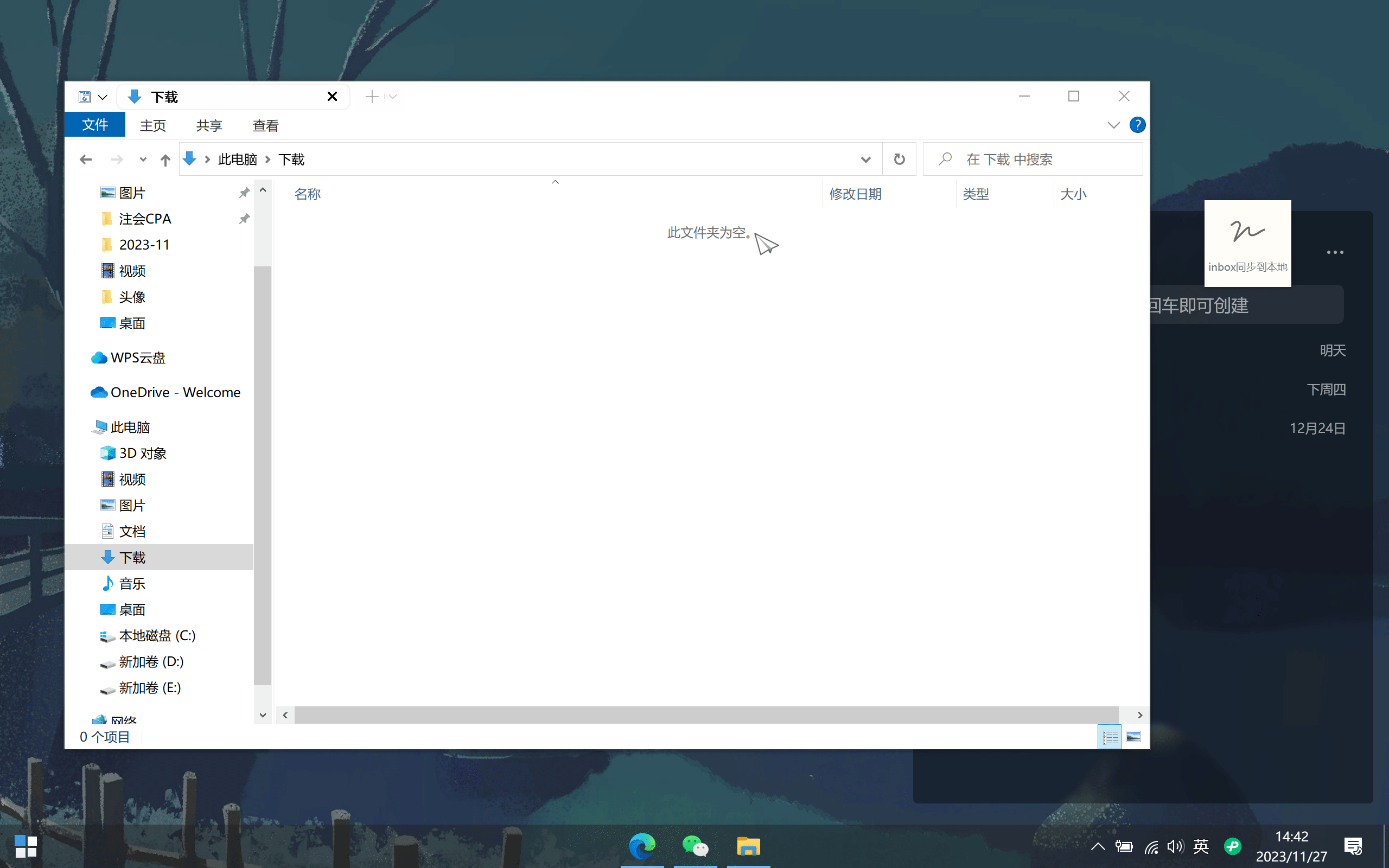This screenshot has width=1389, height=868.
Task: Open quick access 视频 folder above 头像
Action: [x=132, y=271]
